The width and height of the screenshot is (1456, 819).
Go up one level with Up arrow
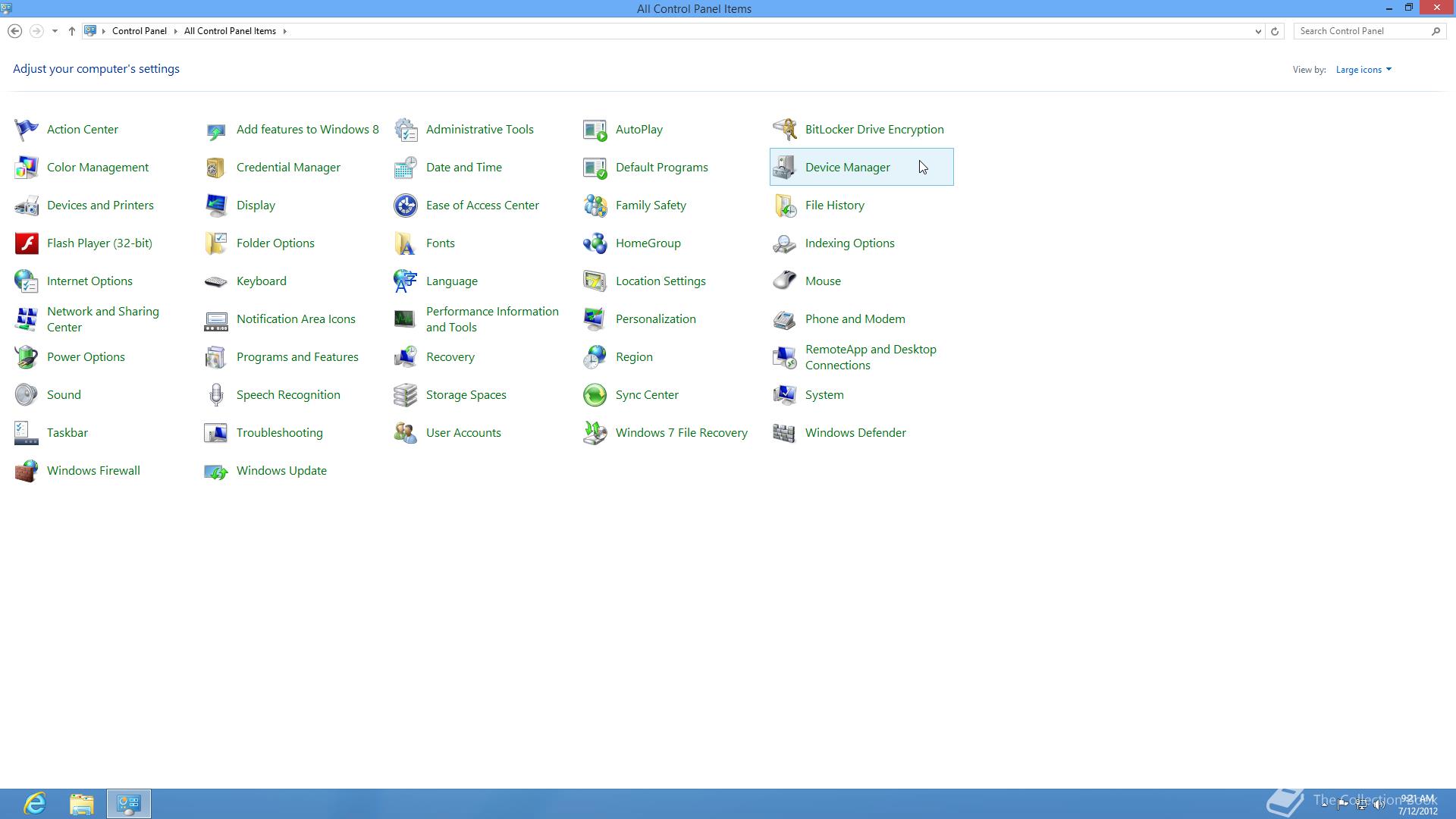click(x=72, y=31)
